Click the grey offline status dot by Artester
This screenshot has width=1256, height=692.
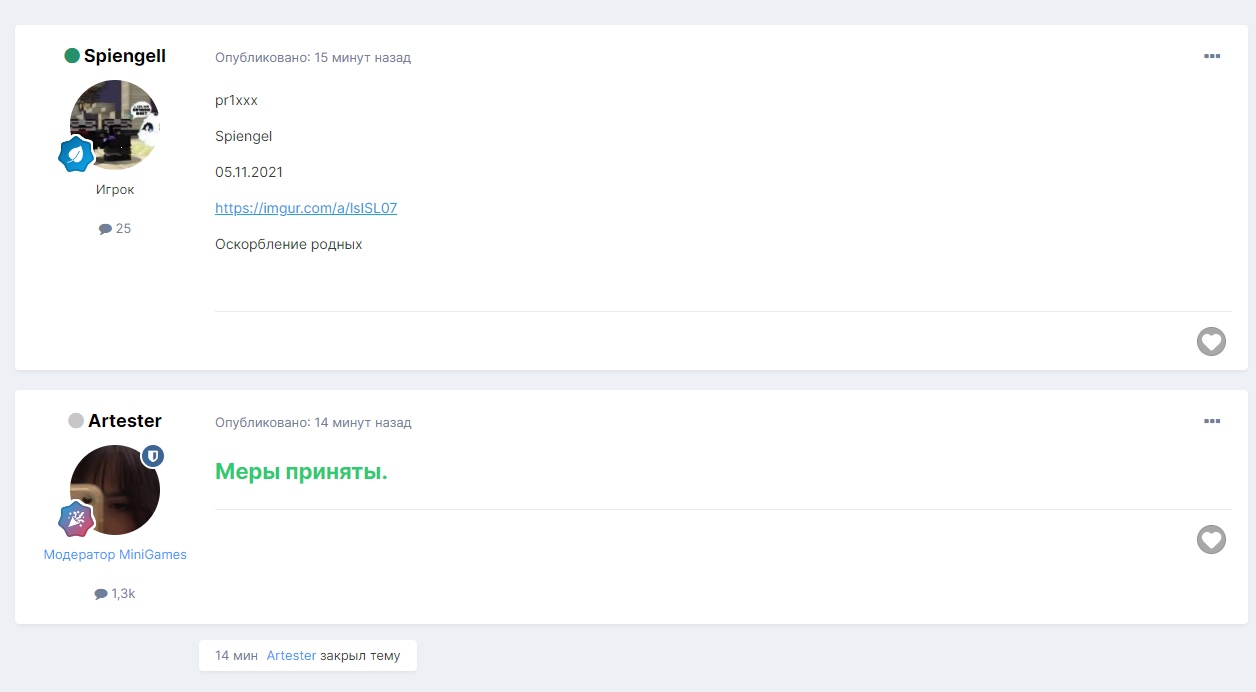point(76,421)
